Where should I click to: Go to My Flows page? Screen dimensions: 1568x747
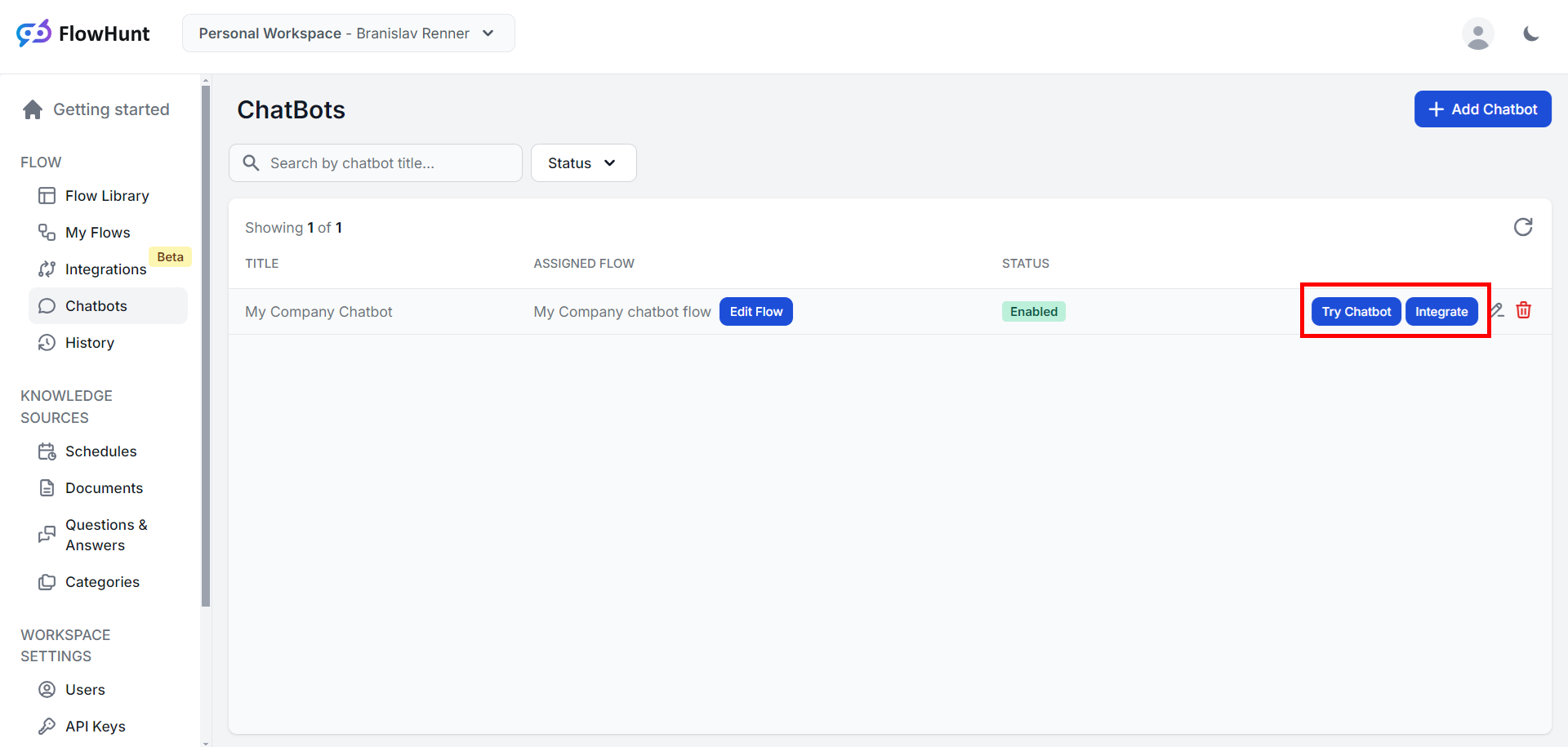pyautogui.click(x=97, y=233)
